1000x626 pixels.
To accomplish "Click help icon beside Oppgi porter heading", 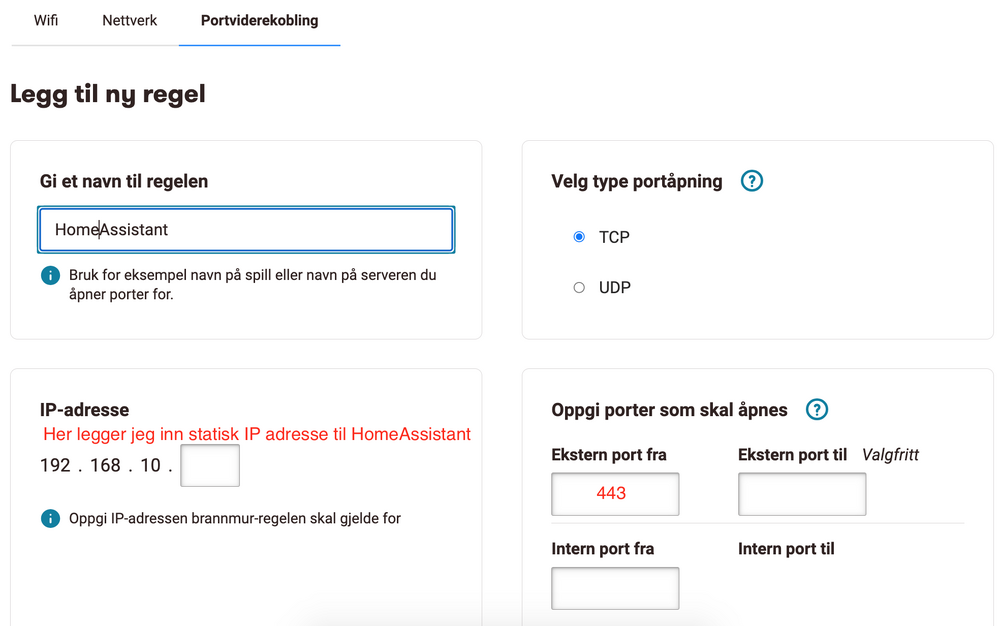I will (817, 409).
